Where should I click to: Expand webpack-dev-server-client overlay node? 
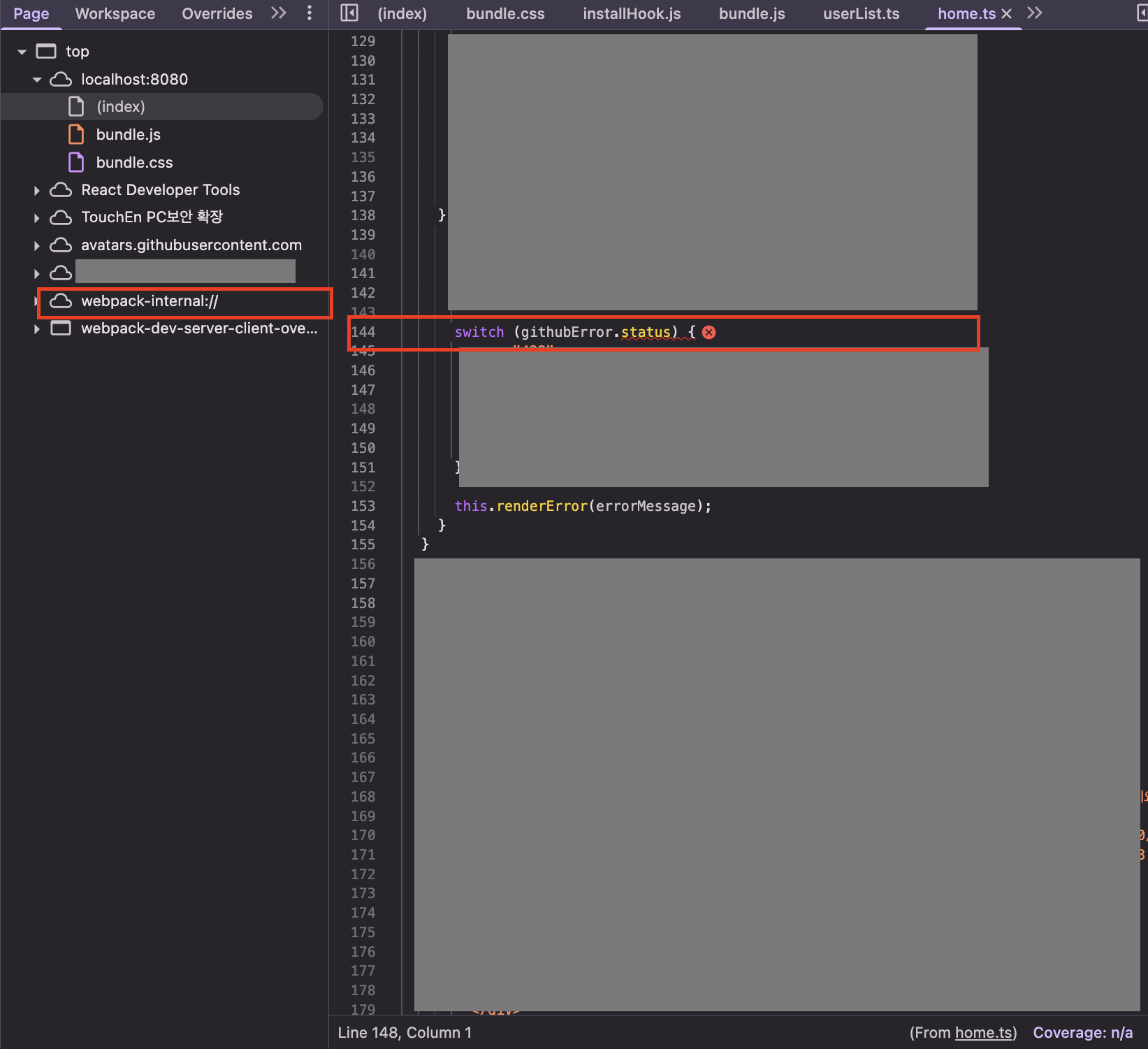click(37, 328)
